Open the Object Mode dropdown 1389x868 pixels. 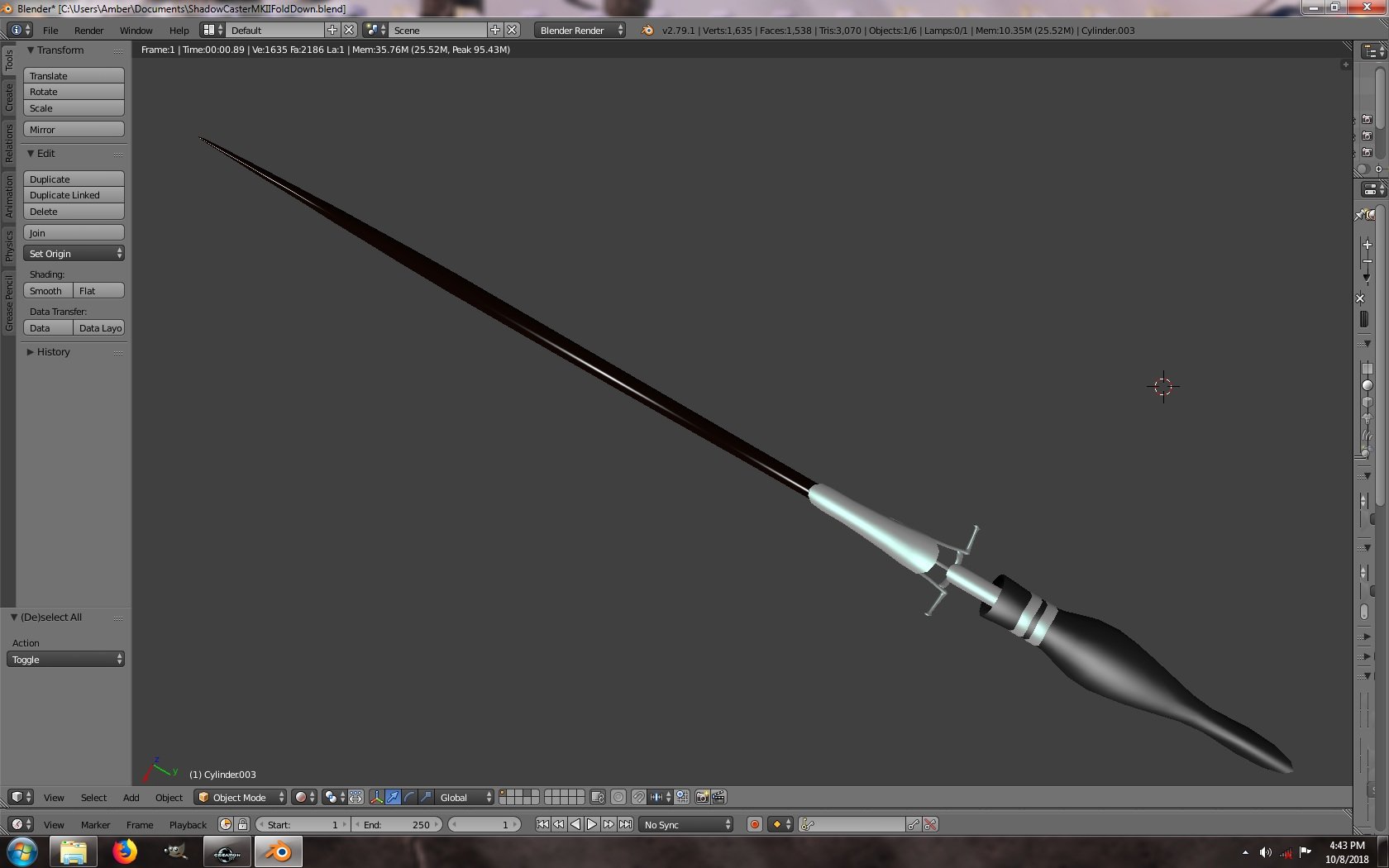pyautogui.click(x=241, y=797)
